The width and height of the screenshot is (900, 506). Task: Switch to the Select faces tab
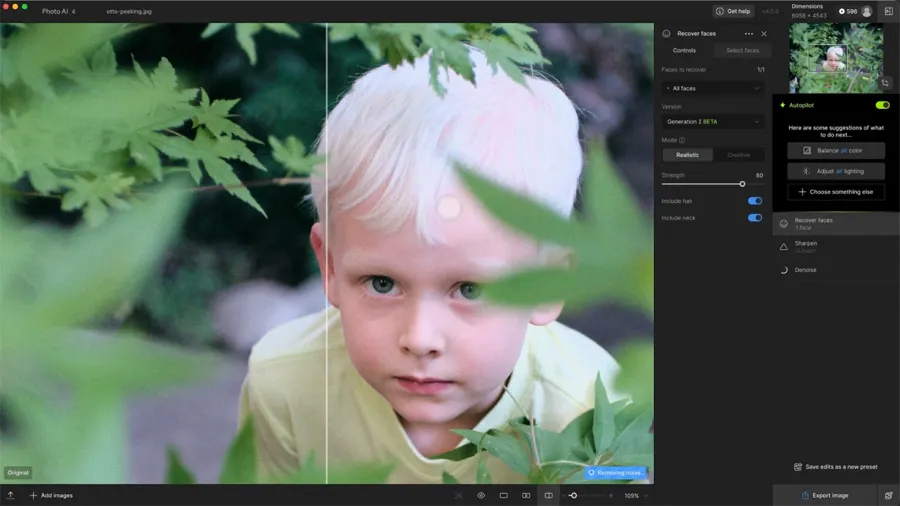(x=742, y=50)
